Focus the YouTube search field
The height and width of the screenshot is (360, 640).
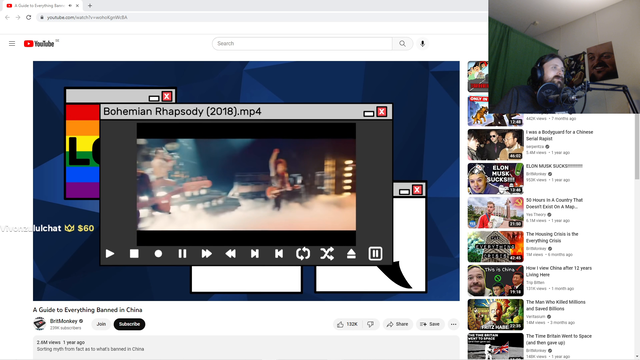(302, 44)
